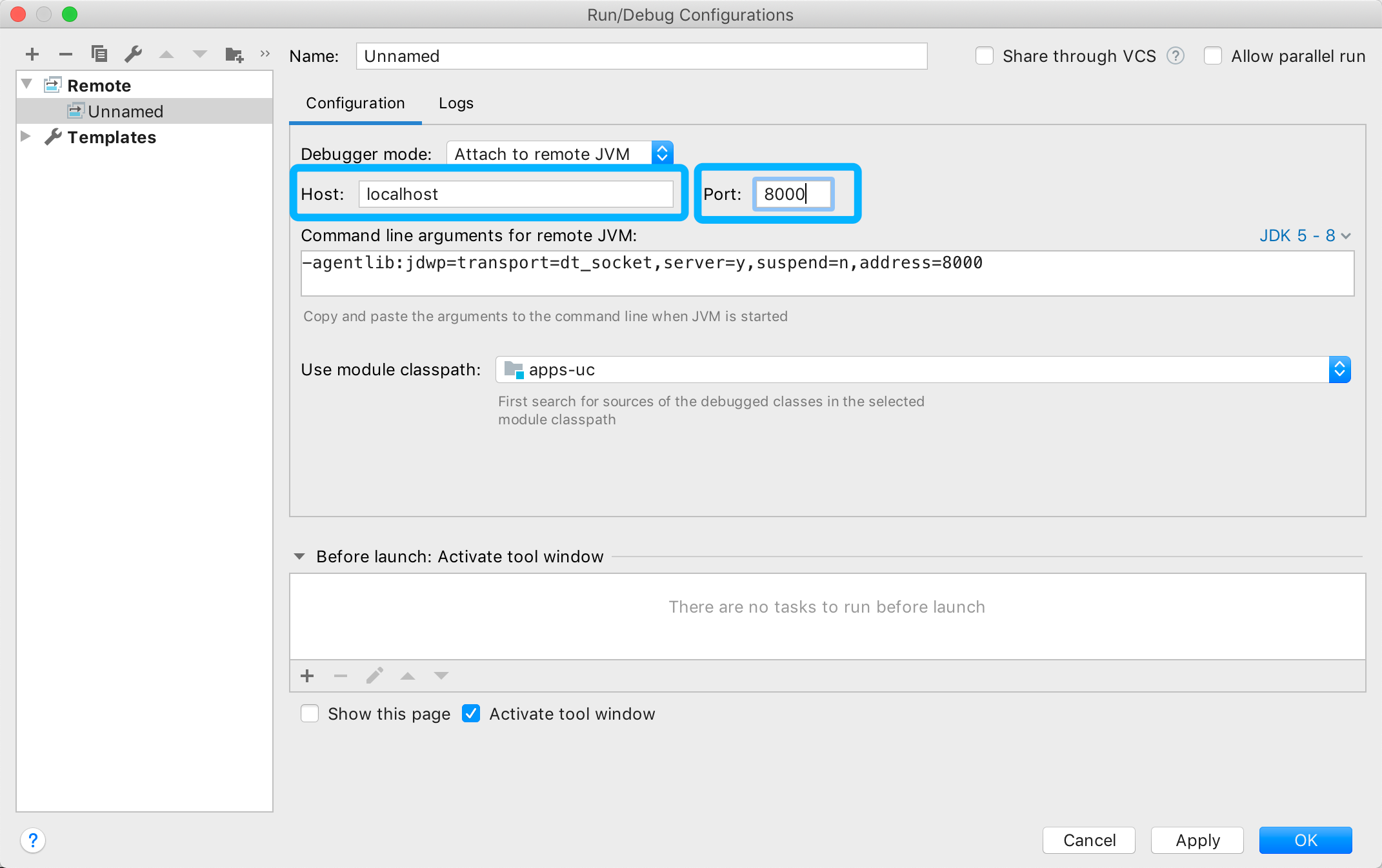Click the Copy Configuration icon
Image resolution: width=1382 pixels, height=868 pixels.
point(99,54)
